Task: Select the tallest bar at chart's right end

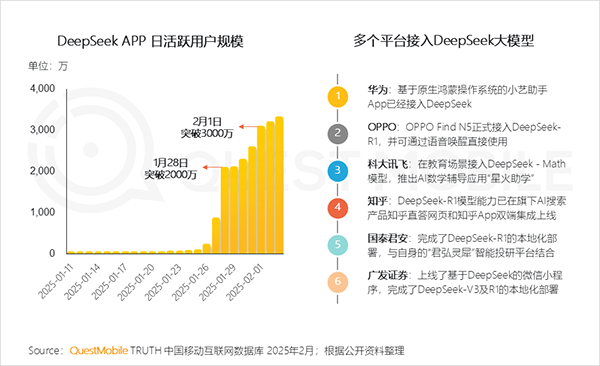Action: pyautogui.click(x=279, y=185)
